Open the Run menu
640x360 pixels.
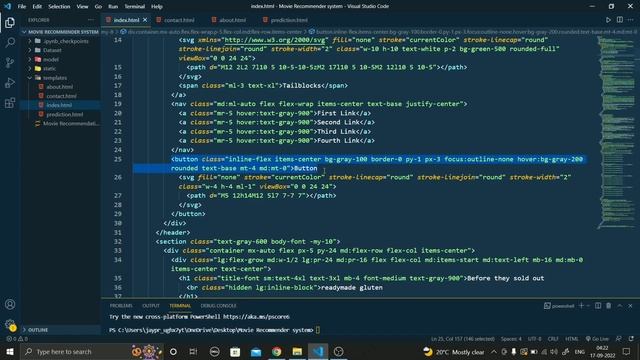coord(113,7)
